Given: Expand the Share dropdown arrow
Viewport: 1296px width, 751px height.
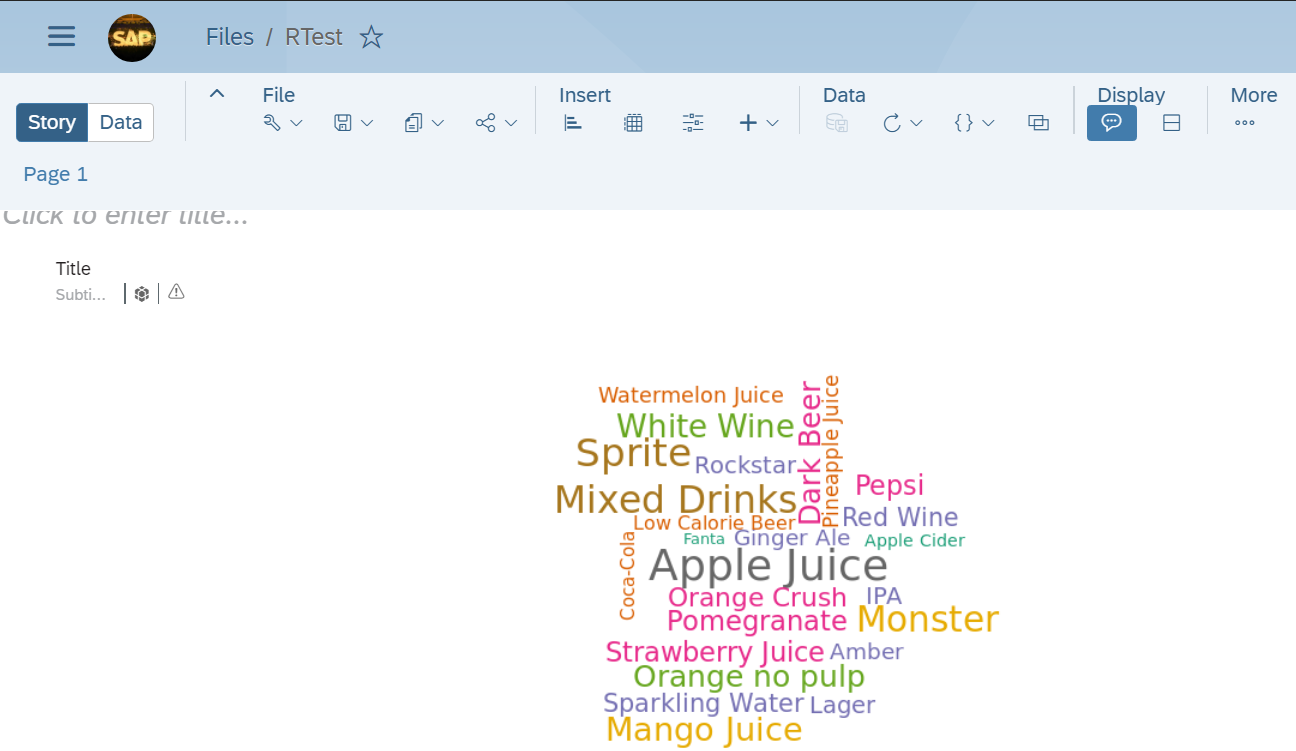Looking at the screenshot, I should 511,123.
